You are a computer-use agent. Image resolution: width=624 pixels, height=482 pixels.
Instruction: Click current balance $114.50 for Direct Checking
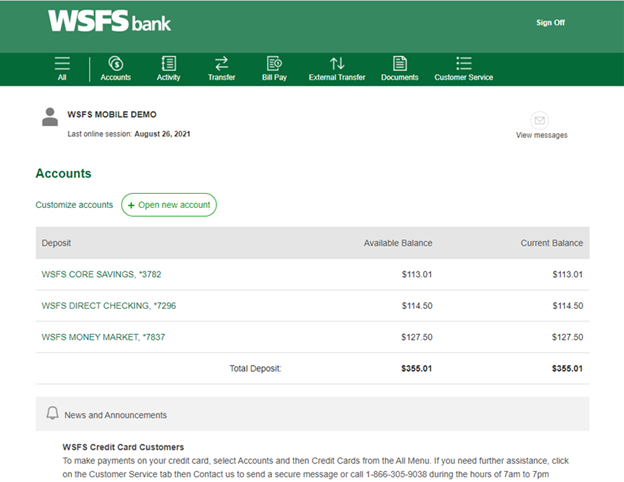pos(567,306)
